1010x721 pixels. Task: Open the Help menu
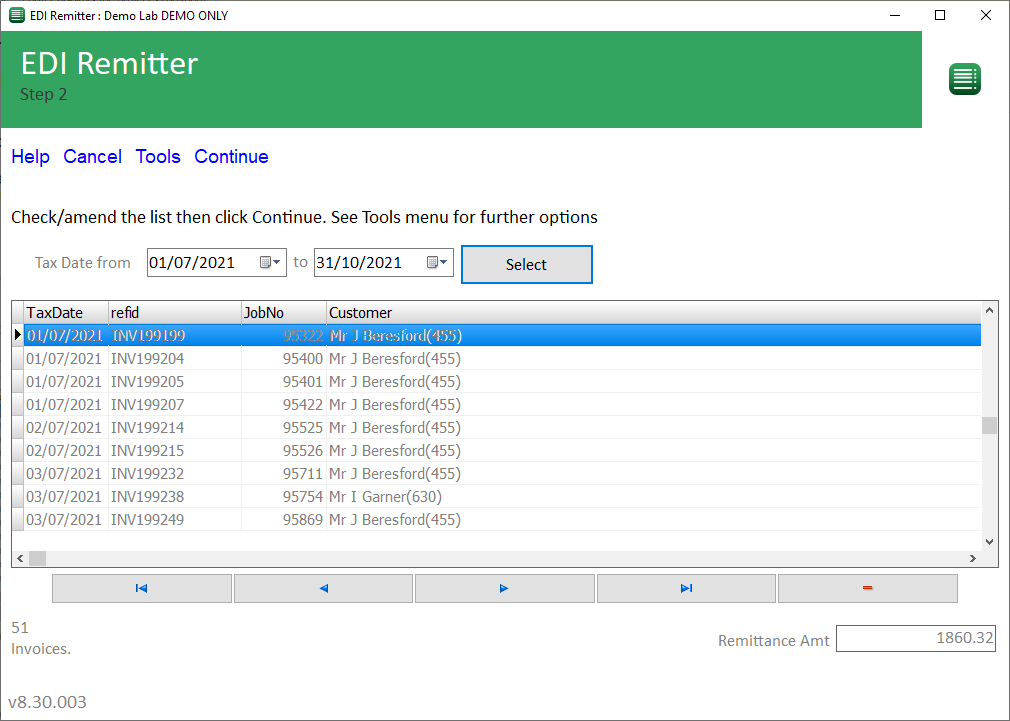[x=30, y=157]
